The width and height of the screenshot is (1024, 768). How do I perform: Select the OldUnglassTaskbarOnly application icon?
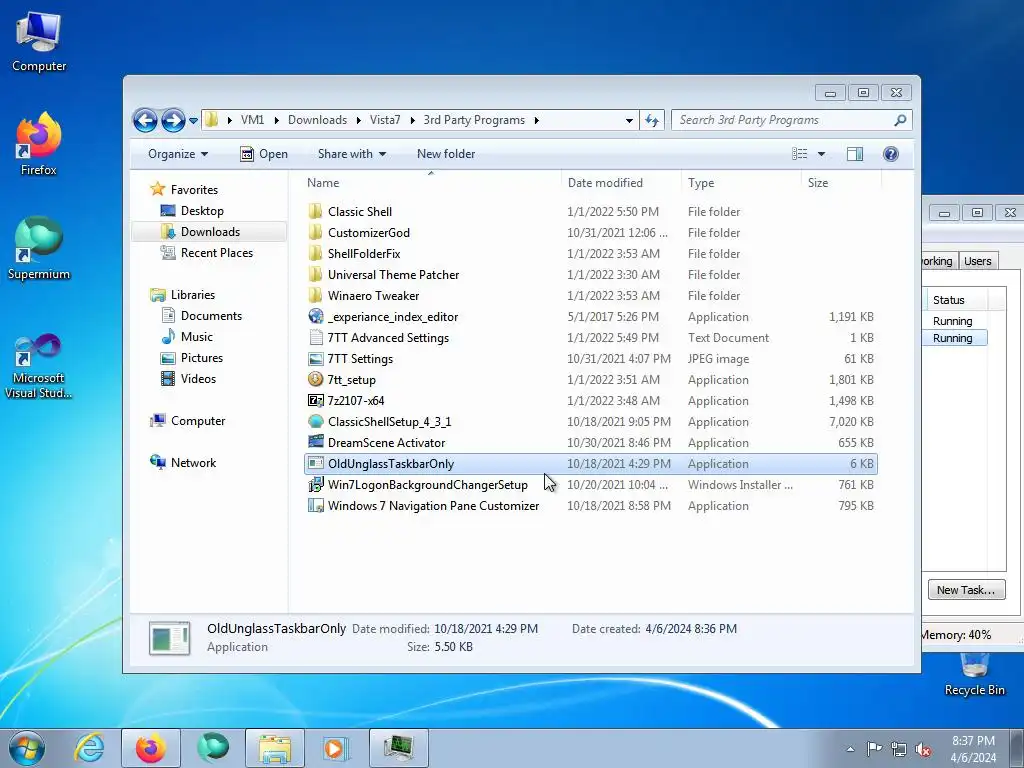pyautogui.click(x=315, y=463)
